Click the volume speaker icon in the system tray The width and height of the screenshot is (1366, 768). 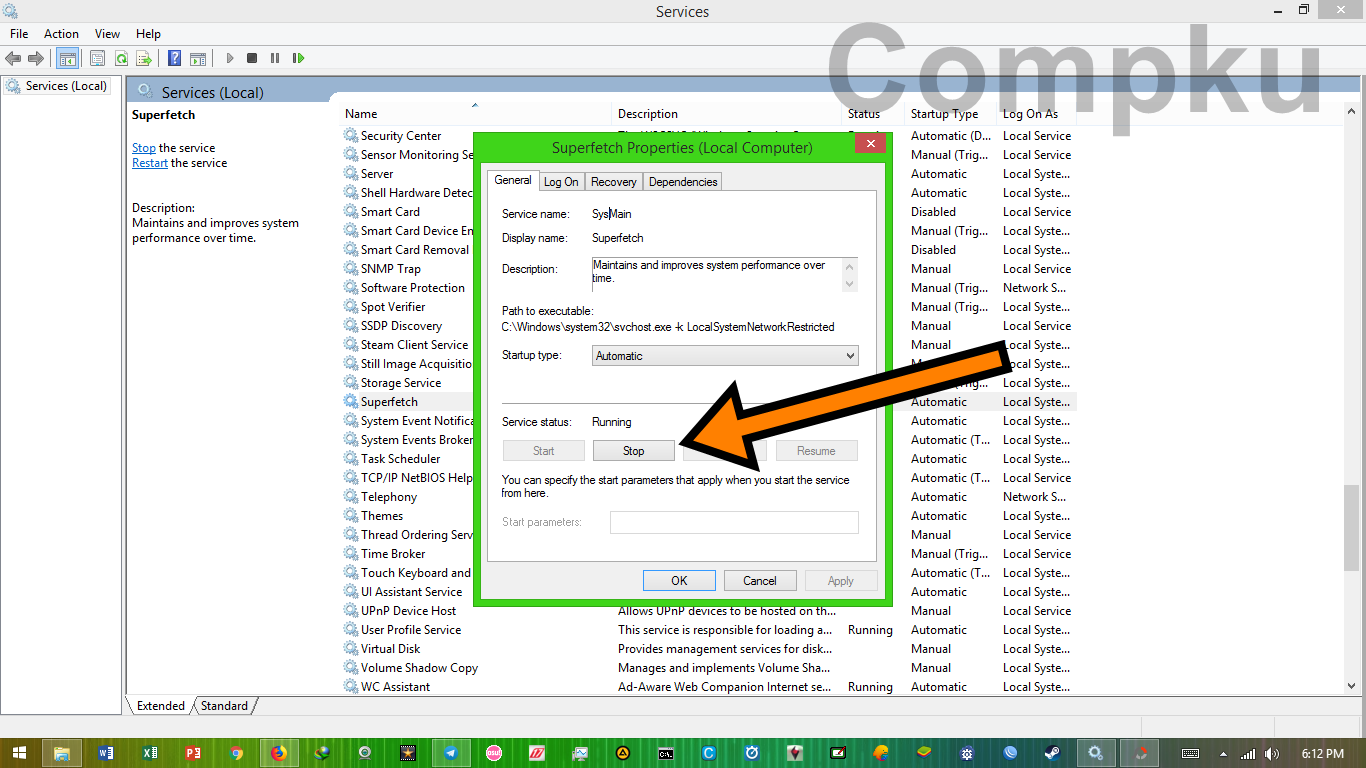(x=1272, y=753)
